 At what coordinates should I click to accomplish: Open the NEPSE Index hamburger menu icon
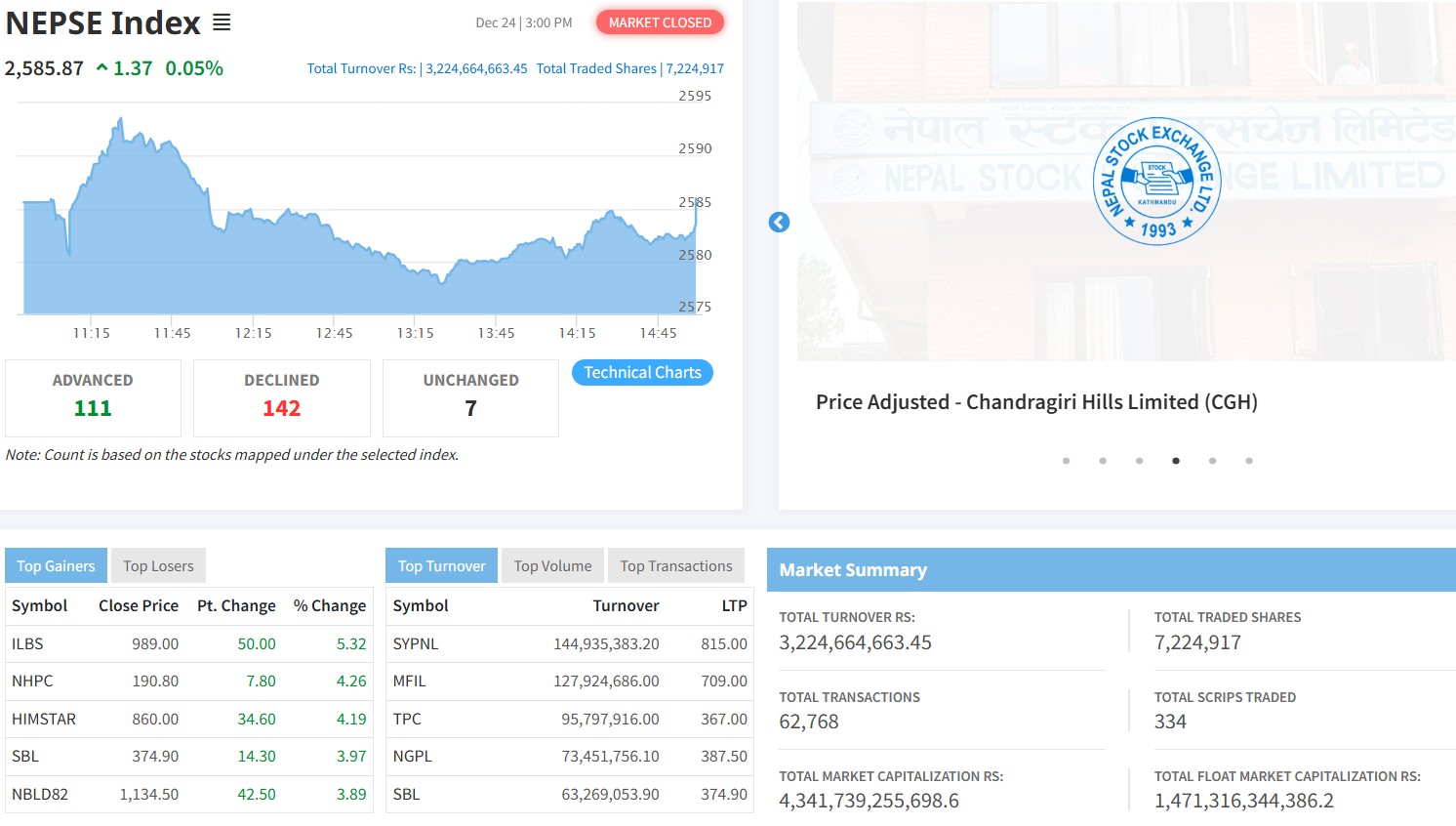(x=222, y=22)
